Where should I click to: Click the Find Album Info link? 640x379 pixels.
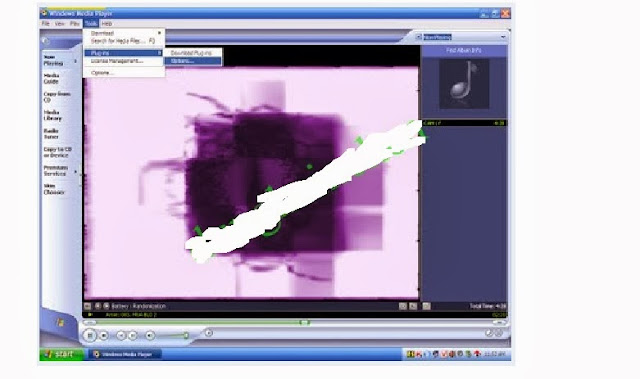click(464, 50)
